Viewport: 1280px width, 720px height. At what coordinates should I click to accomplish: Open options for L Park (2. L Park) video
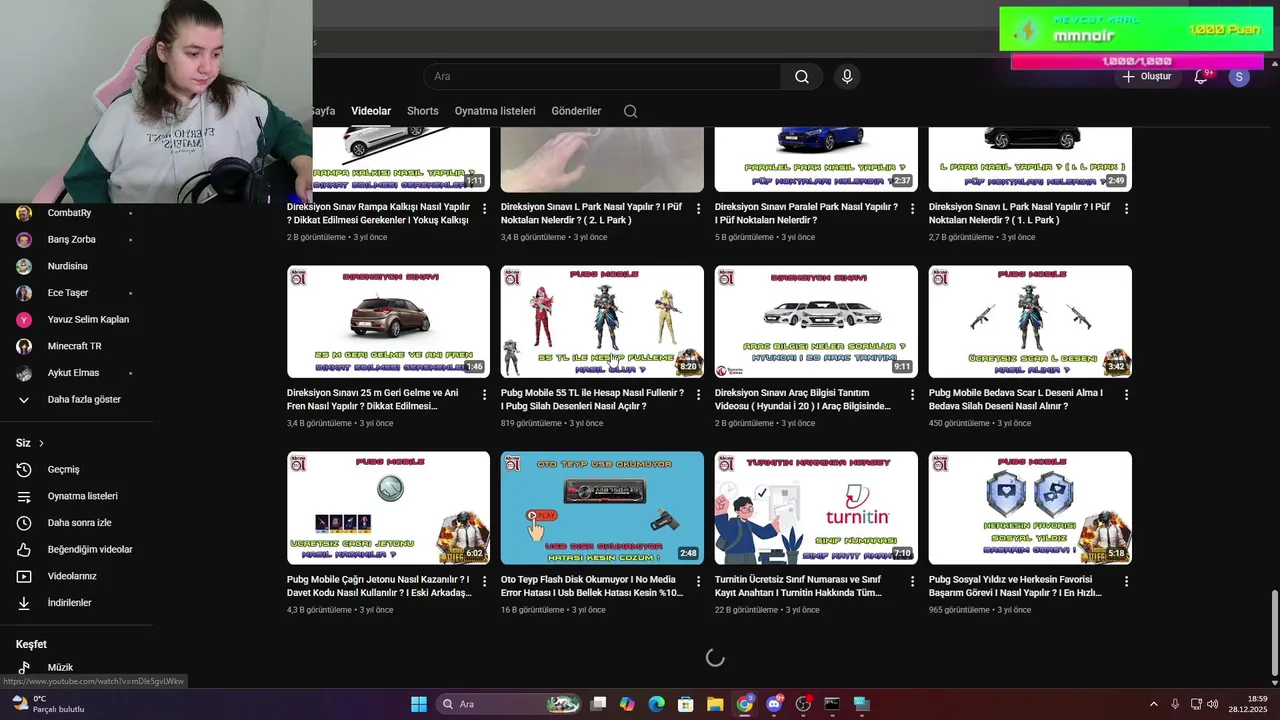coord(699,209)
